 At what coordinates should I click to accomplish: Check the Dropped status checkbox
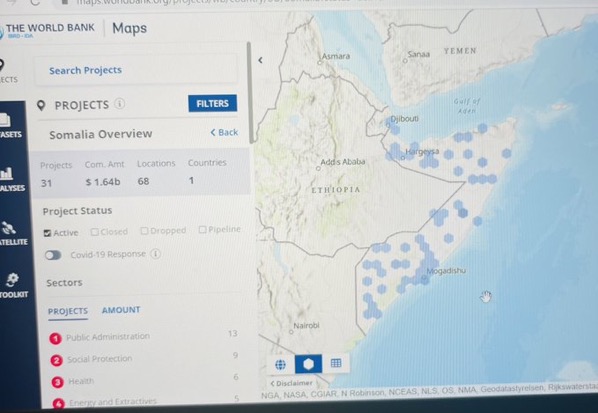(x=144, y=231)
